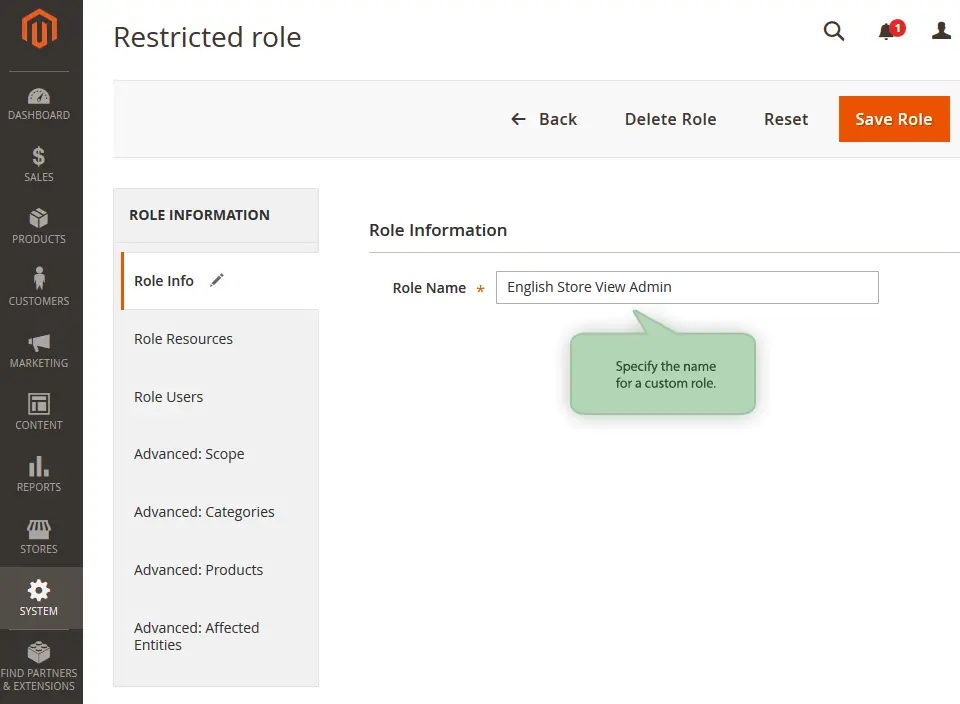Select the Stores storefront icon

pyautogui.click(x=39, y=535)
